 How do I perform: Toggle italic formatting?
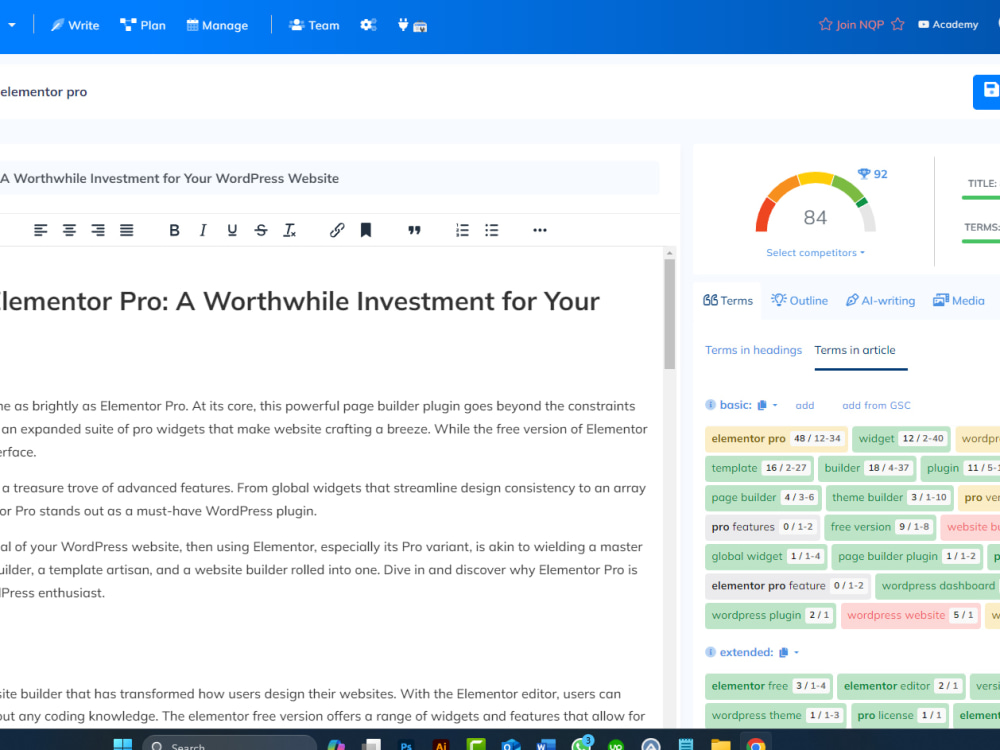click(x=203, y=230)
